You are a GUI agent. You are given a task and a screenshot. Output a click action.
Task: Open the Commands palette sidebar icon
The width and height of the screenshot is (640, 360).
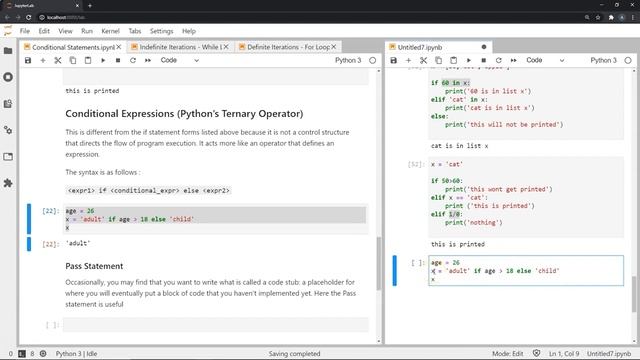click(x=8, y=104)
